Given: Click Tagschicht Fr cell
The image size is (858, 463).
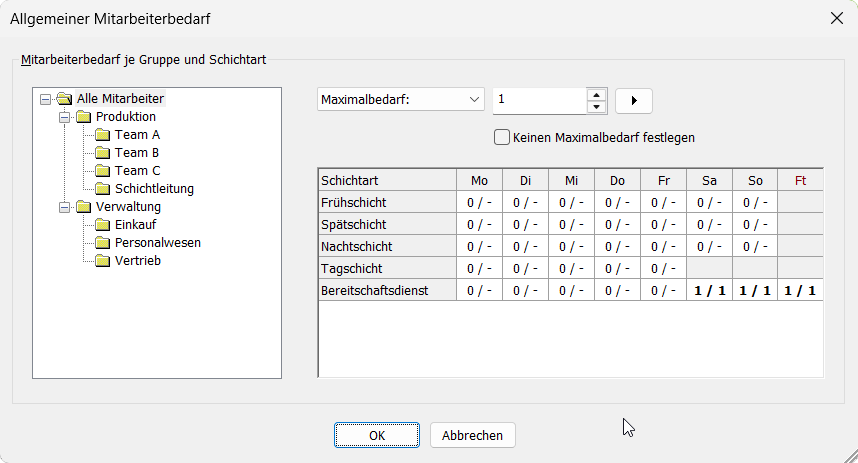Looking at the screenshot, I should pos(664,268).
